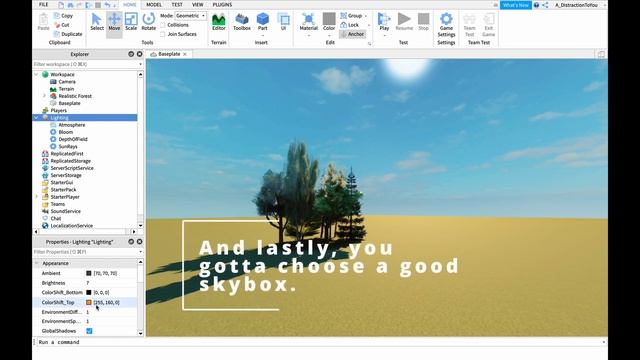Switch to the PLUGINS ribbon tab
Screen dimensions: 640x360
222,4
